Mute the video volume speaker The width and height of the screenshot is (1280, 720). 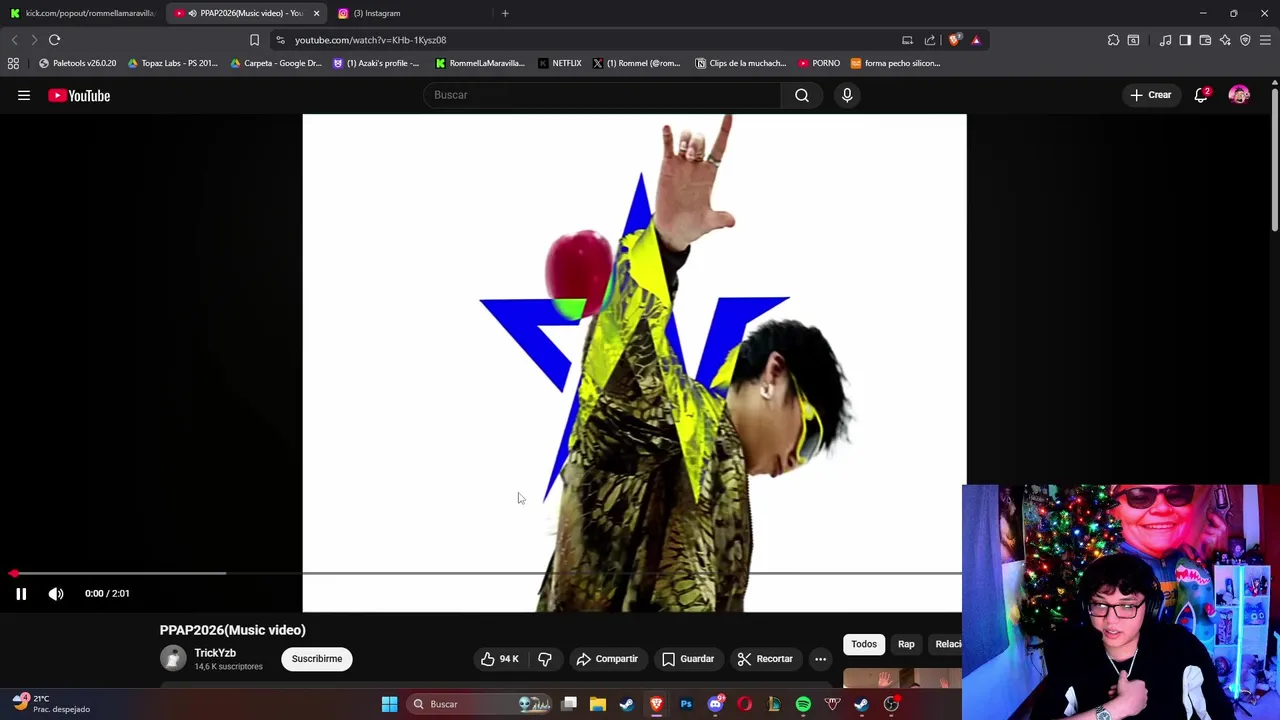coord(56,594)
